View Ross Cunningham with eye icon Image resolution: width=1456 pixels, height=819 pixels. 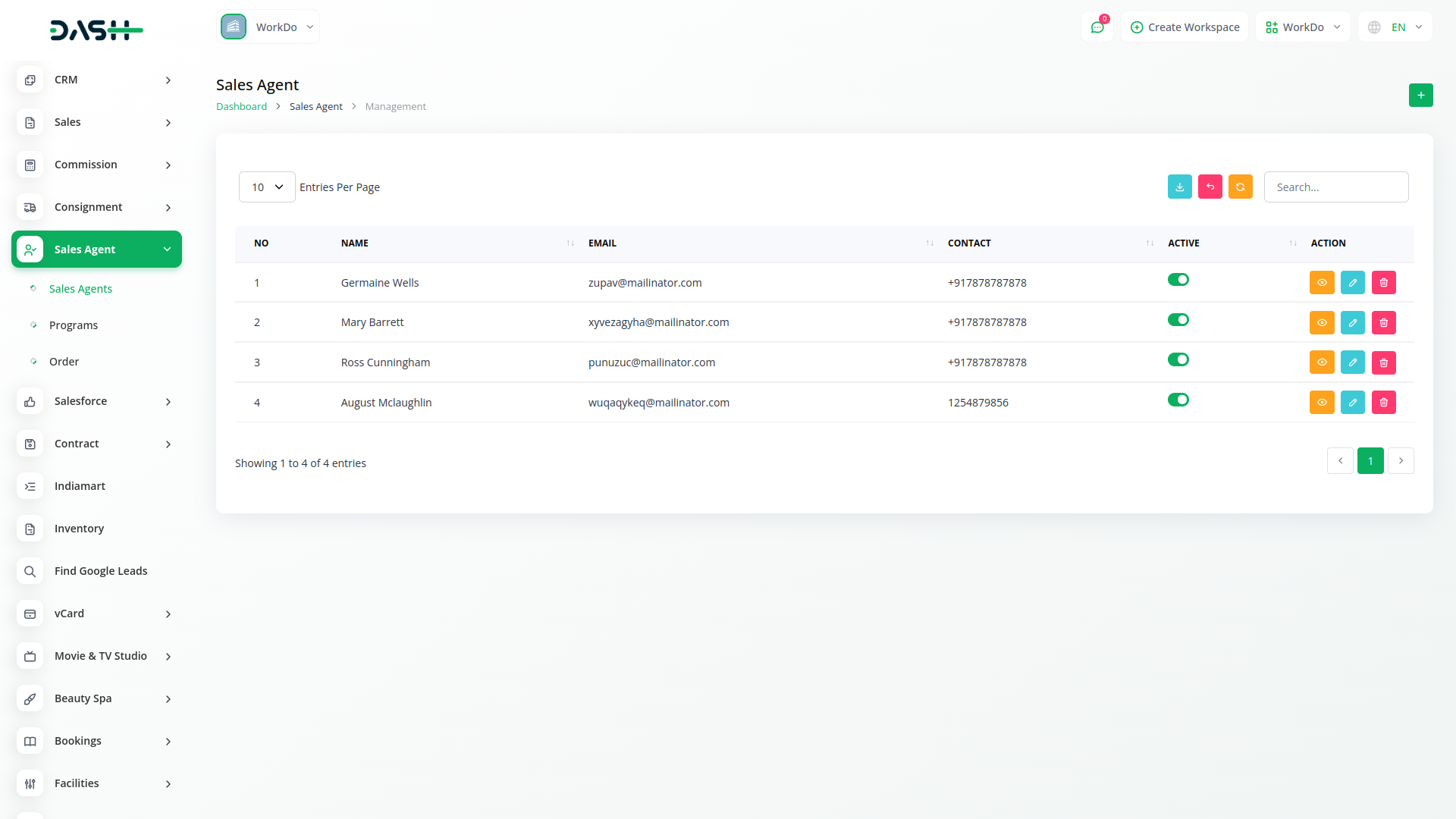tap(1322, 362)
